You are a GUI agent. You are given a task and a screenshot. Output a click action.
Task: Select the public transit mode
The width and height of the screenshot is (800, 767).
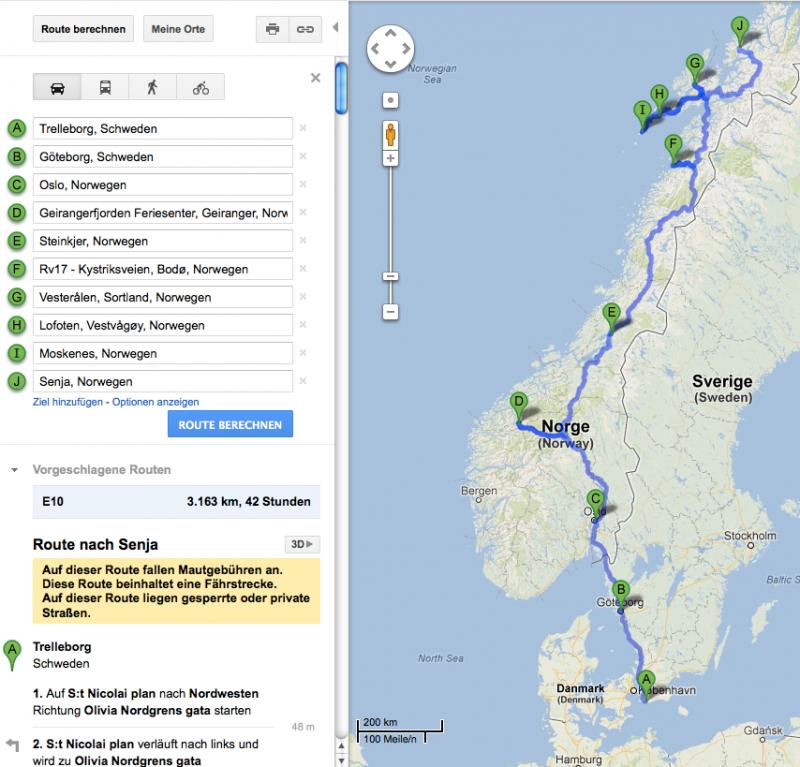click(105, 87)
